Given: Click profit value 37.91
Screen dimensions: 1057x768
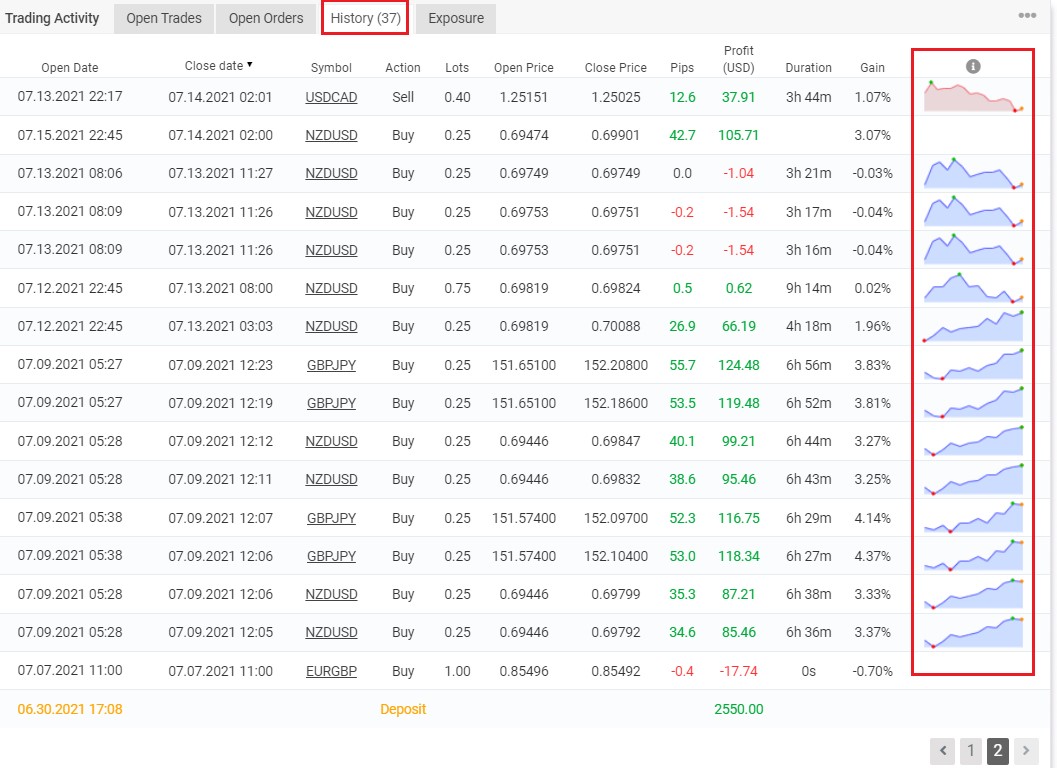Looking at the screenshot, I should click(x=738, y=97).
